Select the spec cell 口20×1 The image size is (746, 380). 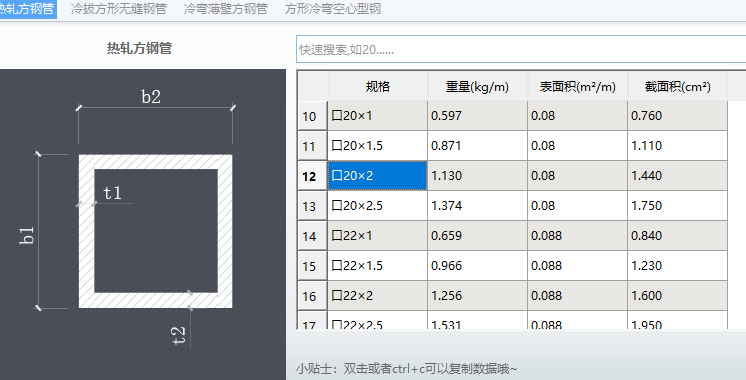(378, 116)
